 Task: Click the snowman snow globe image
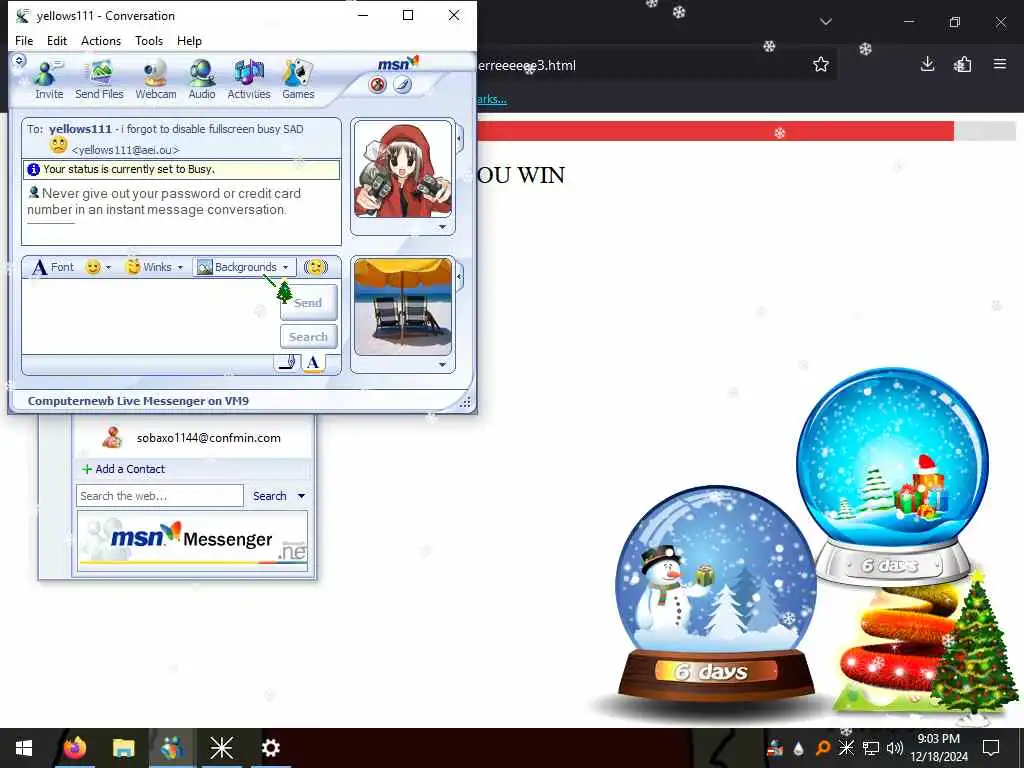pyautogui.click(x=716, y=592)
